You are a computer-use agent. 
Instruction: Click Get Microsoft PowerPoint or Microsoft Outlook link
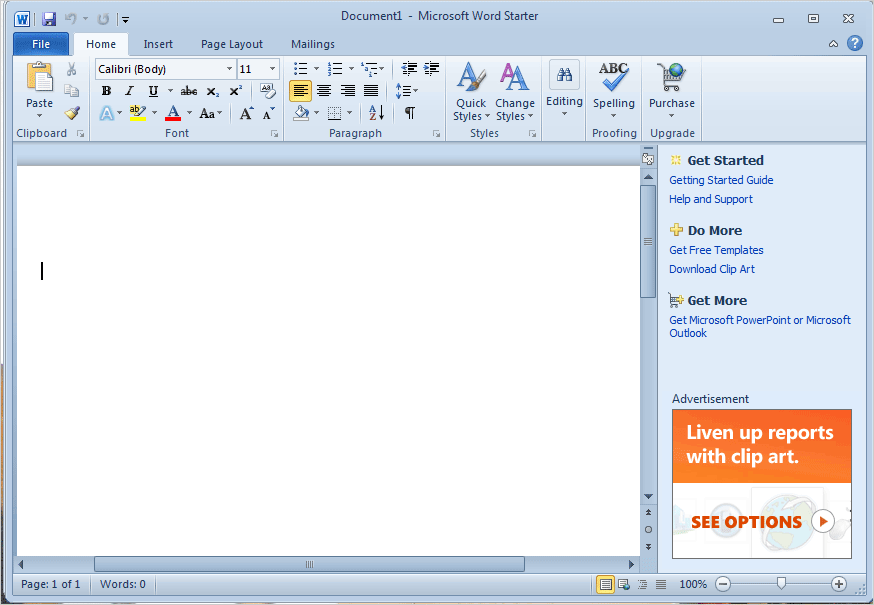(760, 326)
